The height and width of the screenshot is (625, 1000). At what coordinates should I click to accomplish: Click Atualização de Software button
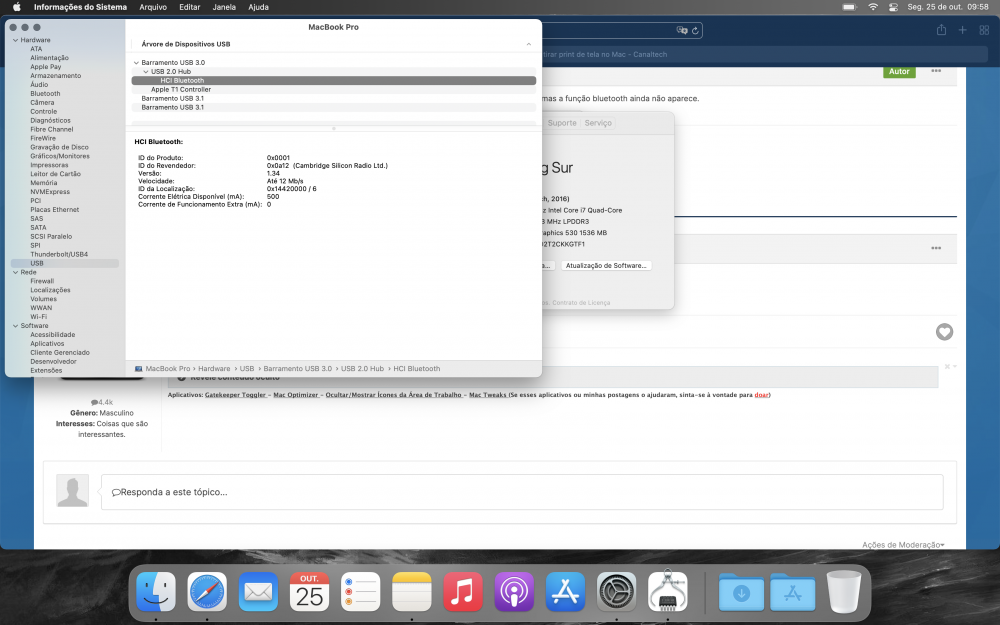[x=606, y=265]
